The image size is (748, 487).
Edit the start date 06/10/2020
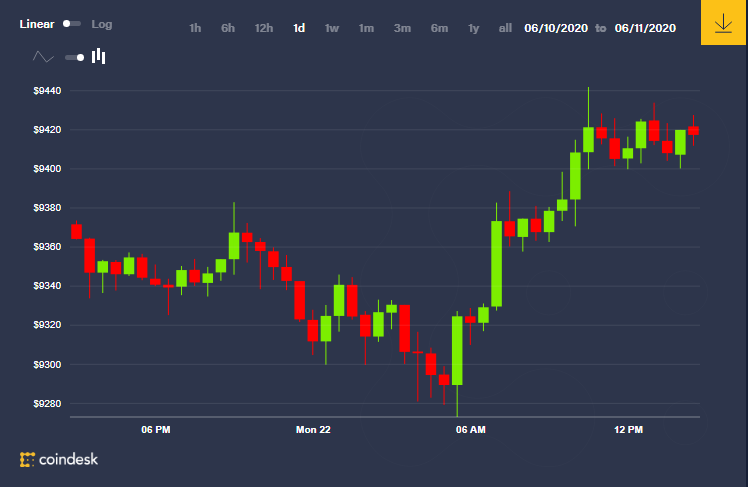pyautogui.click(x=556, y=28)
